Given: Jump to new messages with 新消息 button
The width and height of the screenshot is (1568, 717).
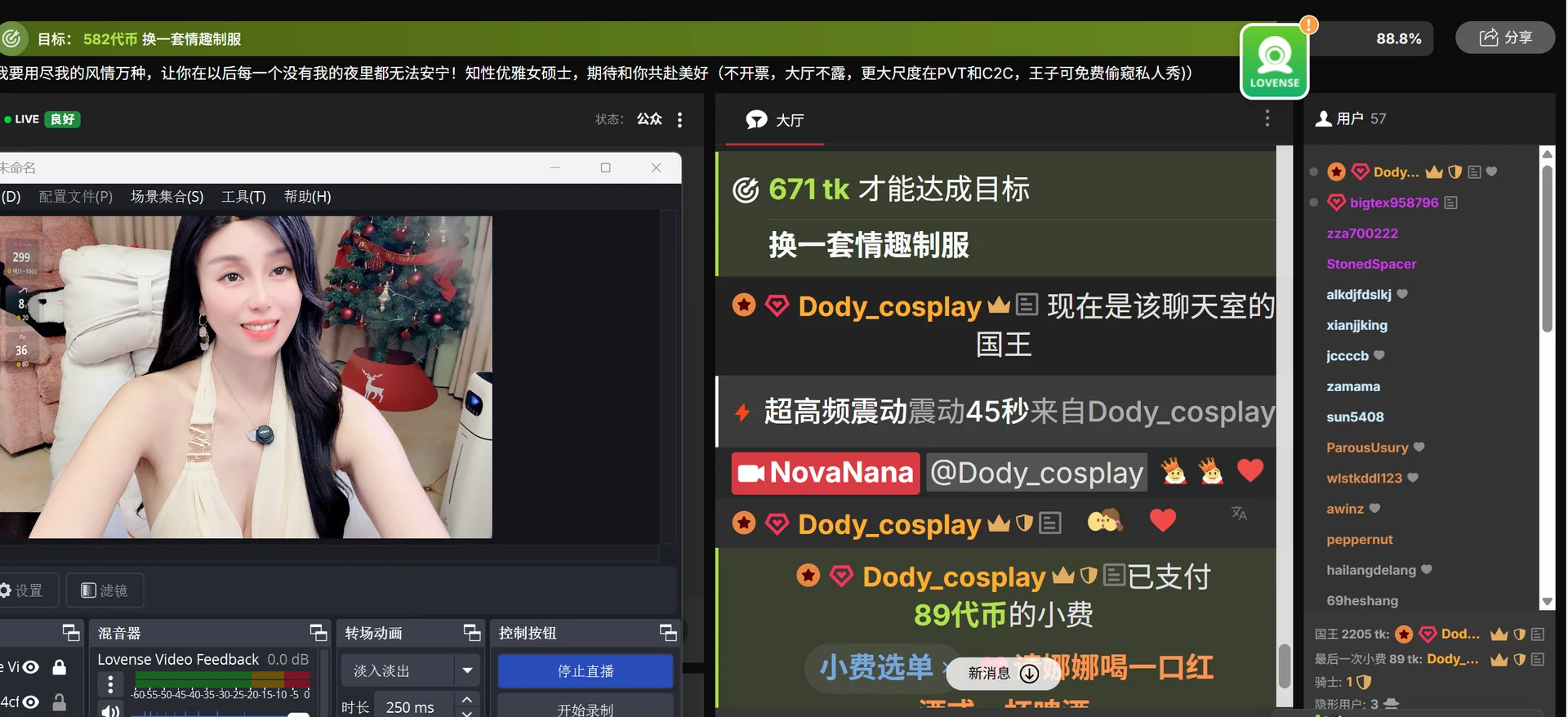Looking at the screenshot, I should [x=1002, y=673].
